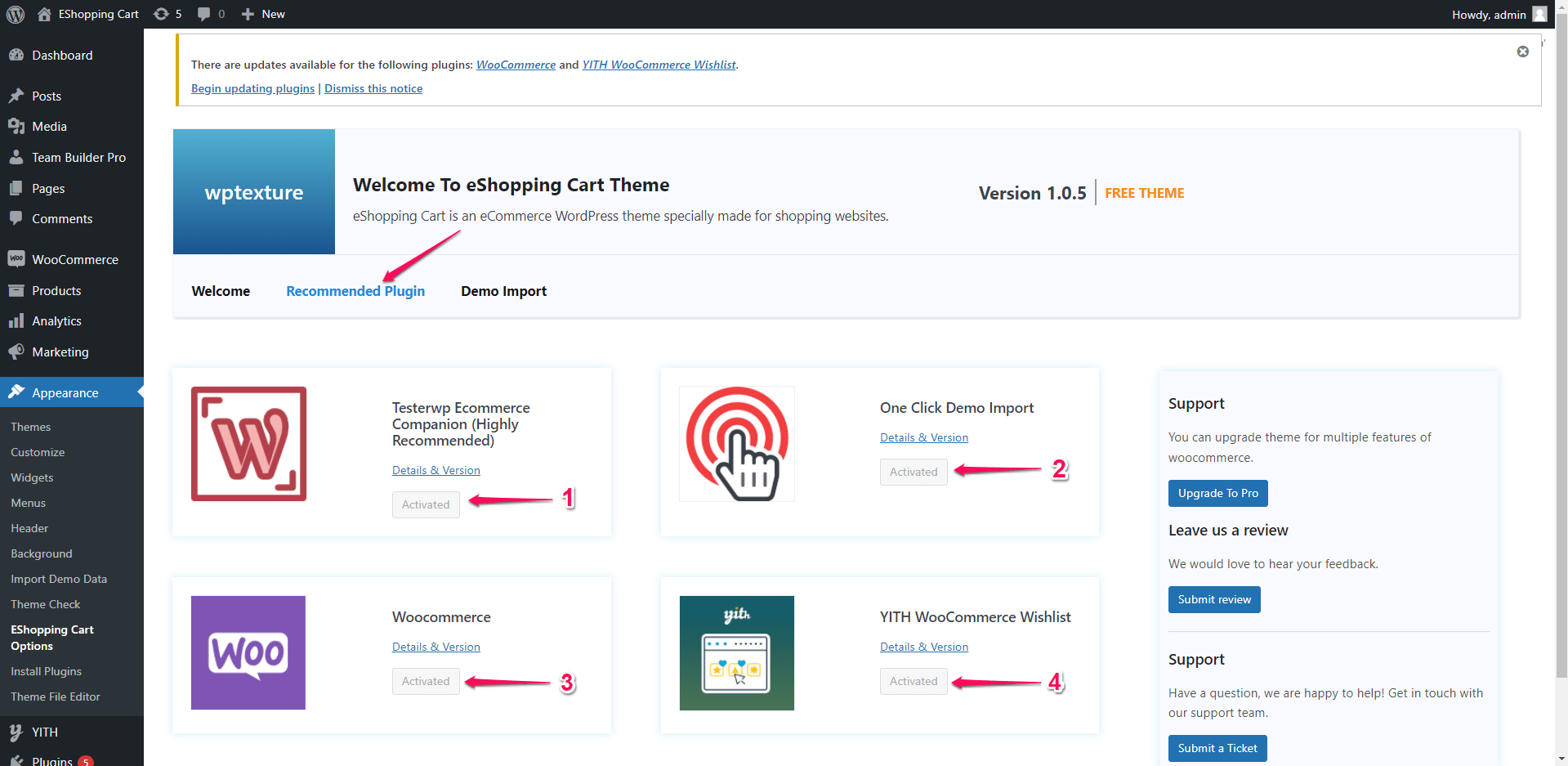Open Details & Version for Woocommerce
Viewport: 1568px width, 766px height.
436,647
